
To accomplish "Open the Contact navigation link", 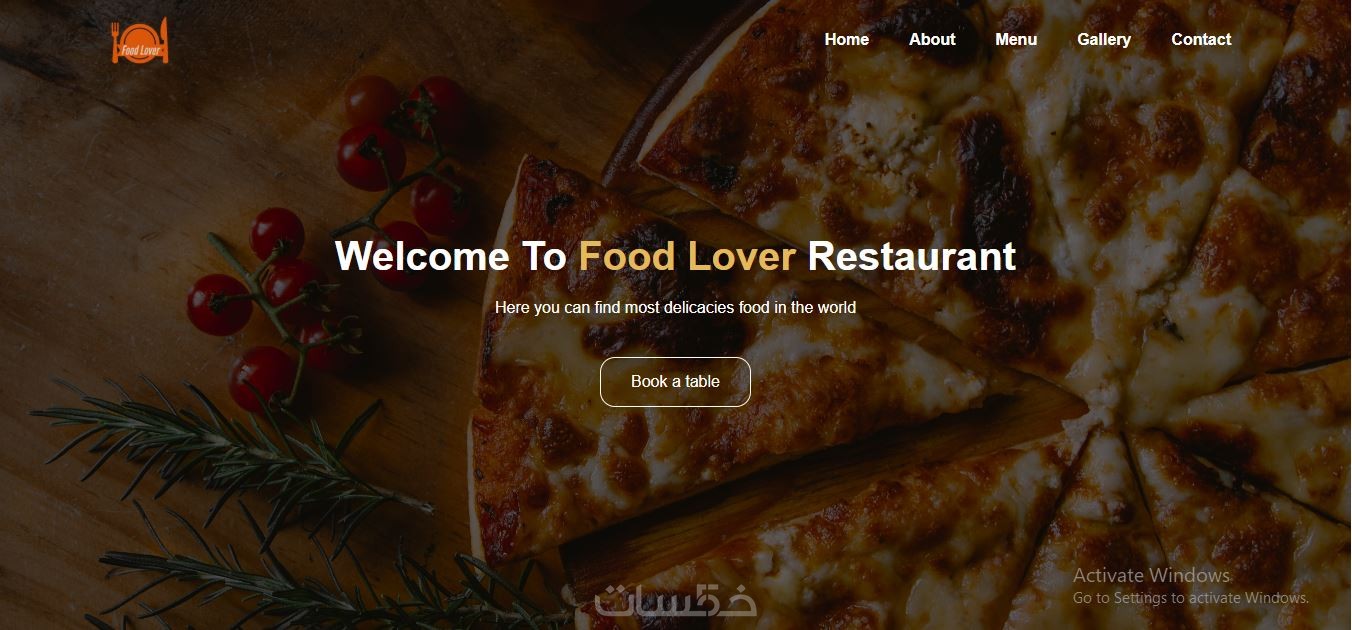I will pos(1201,40).
